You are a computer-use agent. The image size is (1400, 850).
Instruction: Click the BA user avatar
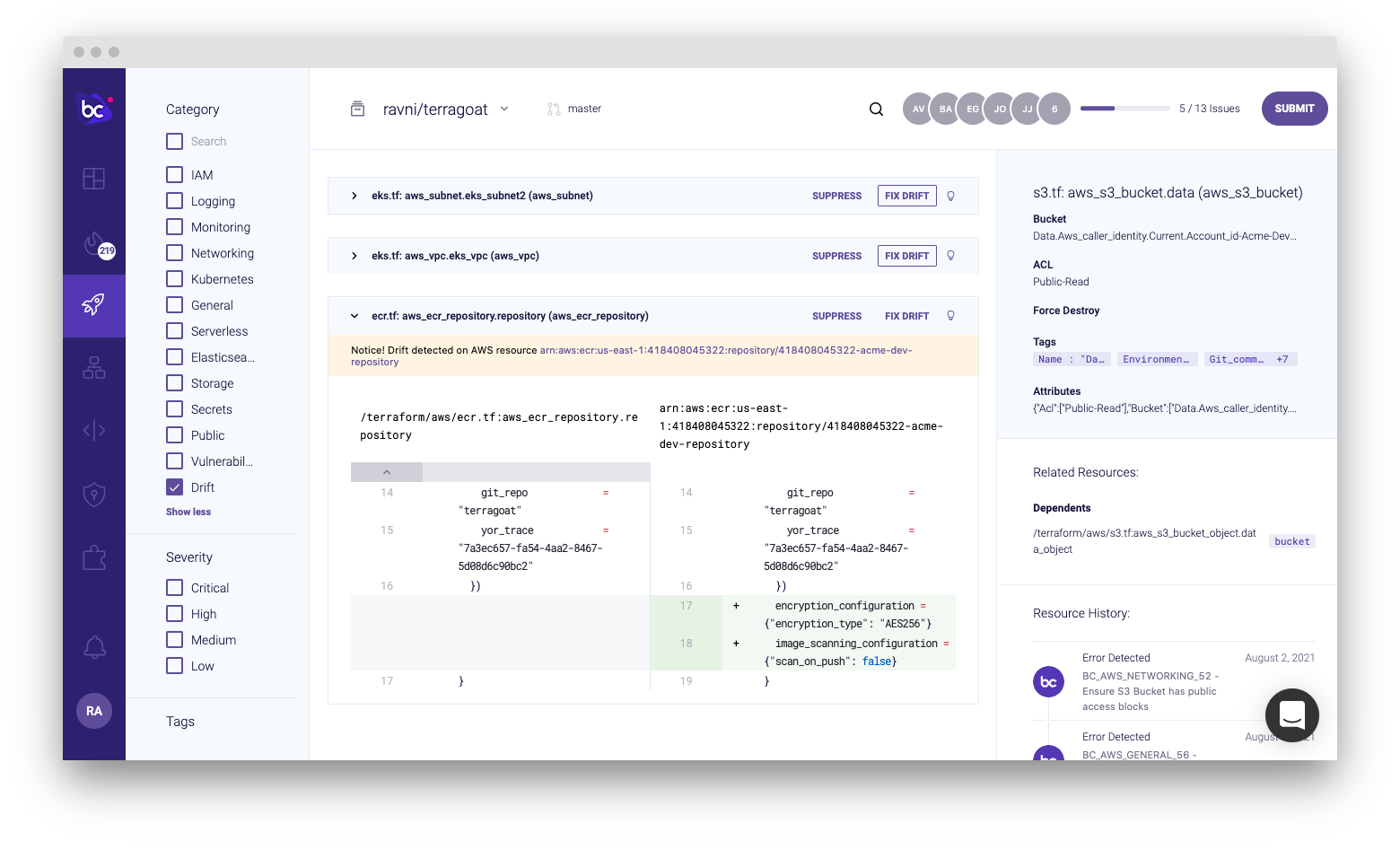tap(944, 109)
